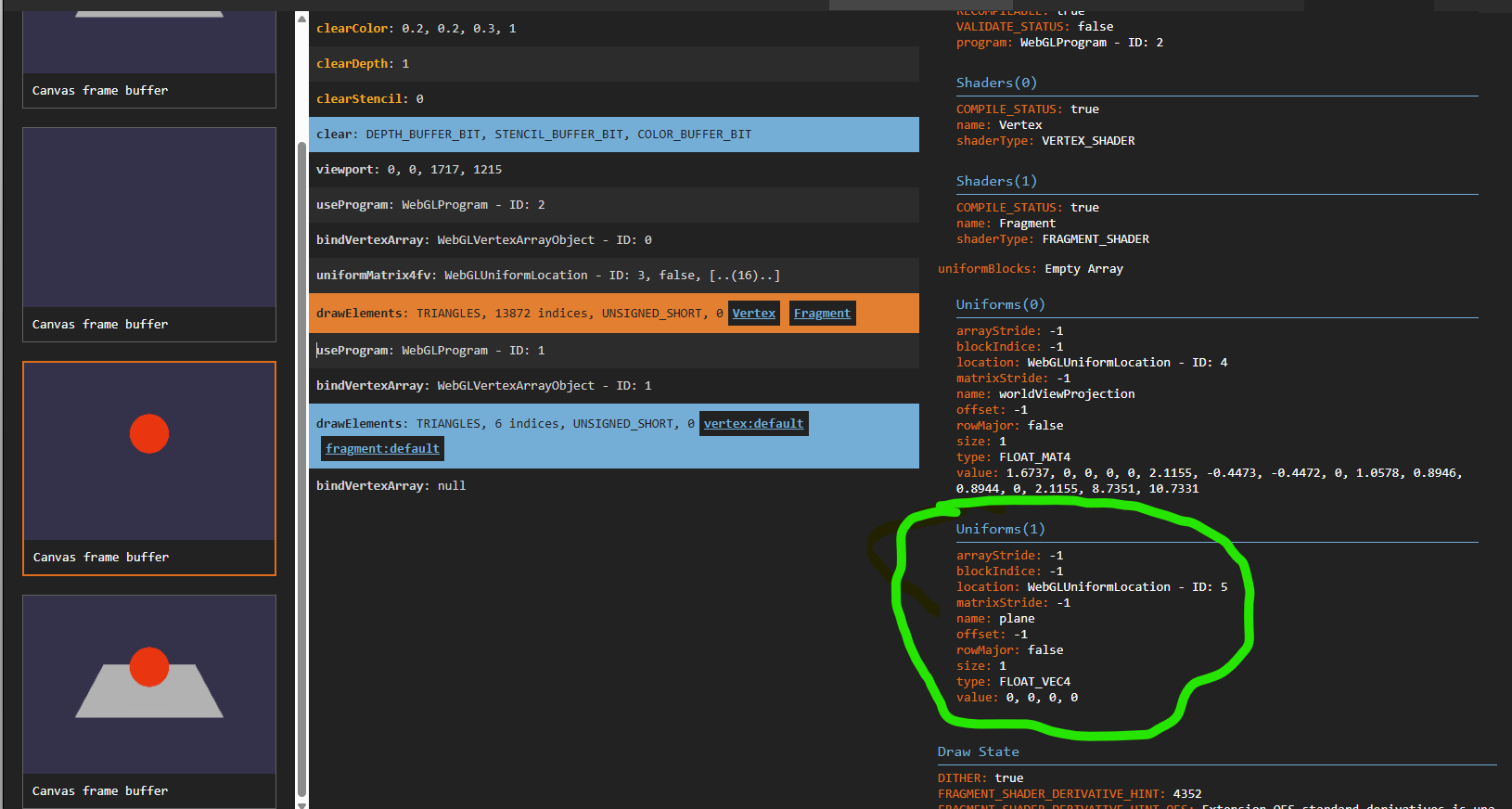Select the clearDepth: 1 command
The image size is (1512, 809).
(x=614, y=64)
